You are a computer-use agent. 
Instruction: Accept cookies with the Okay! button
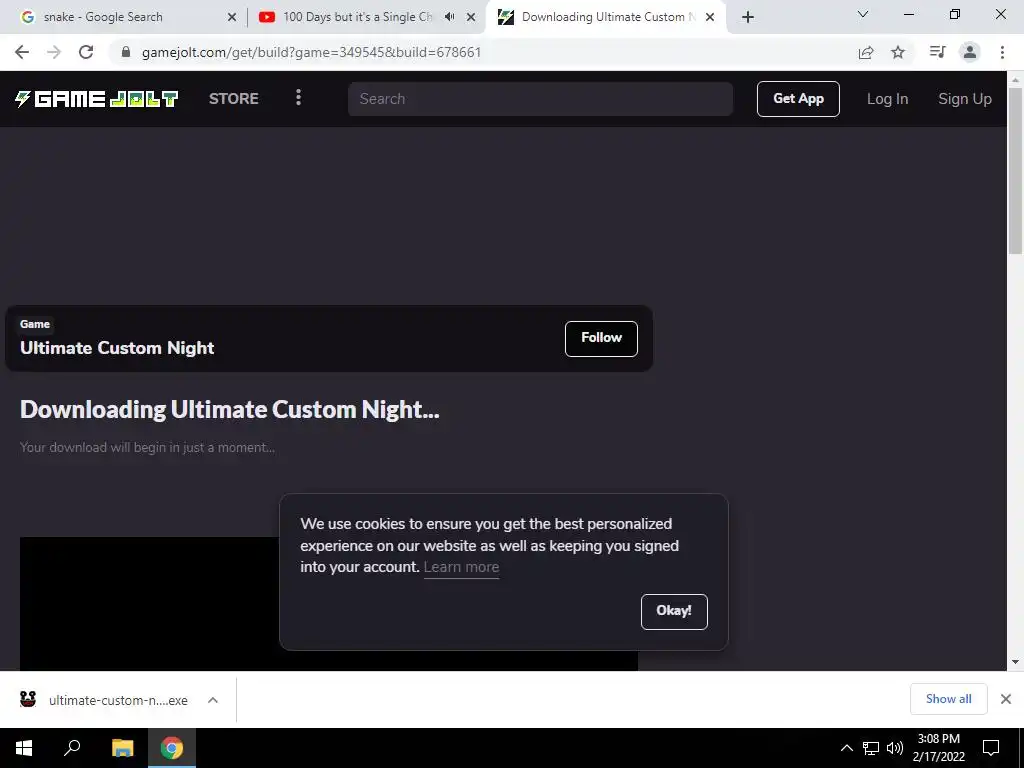click(x=674, y=611)
